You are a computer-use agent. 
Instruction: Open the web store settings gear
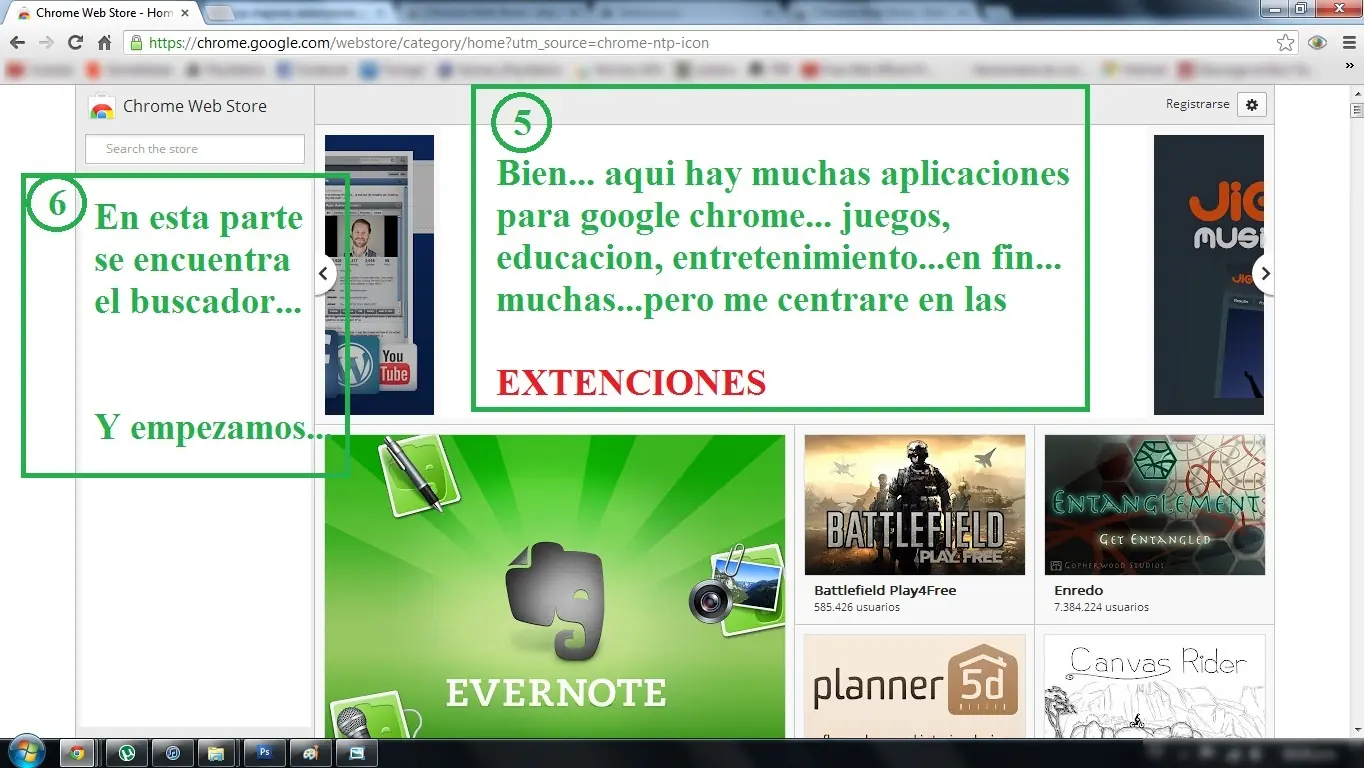pos(1252,104)
